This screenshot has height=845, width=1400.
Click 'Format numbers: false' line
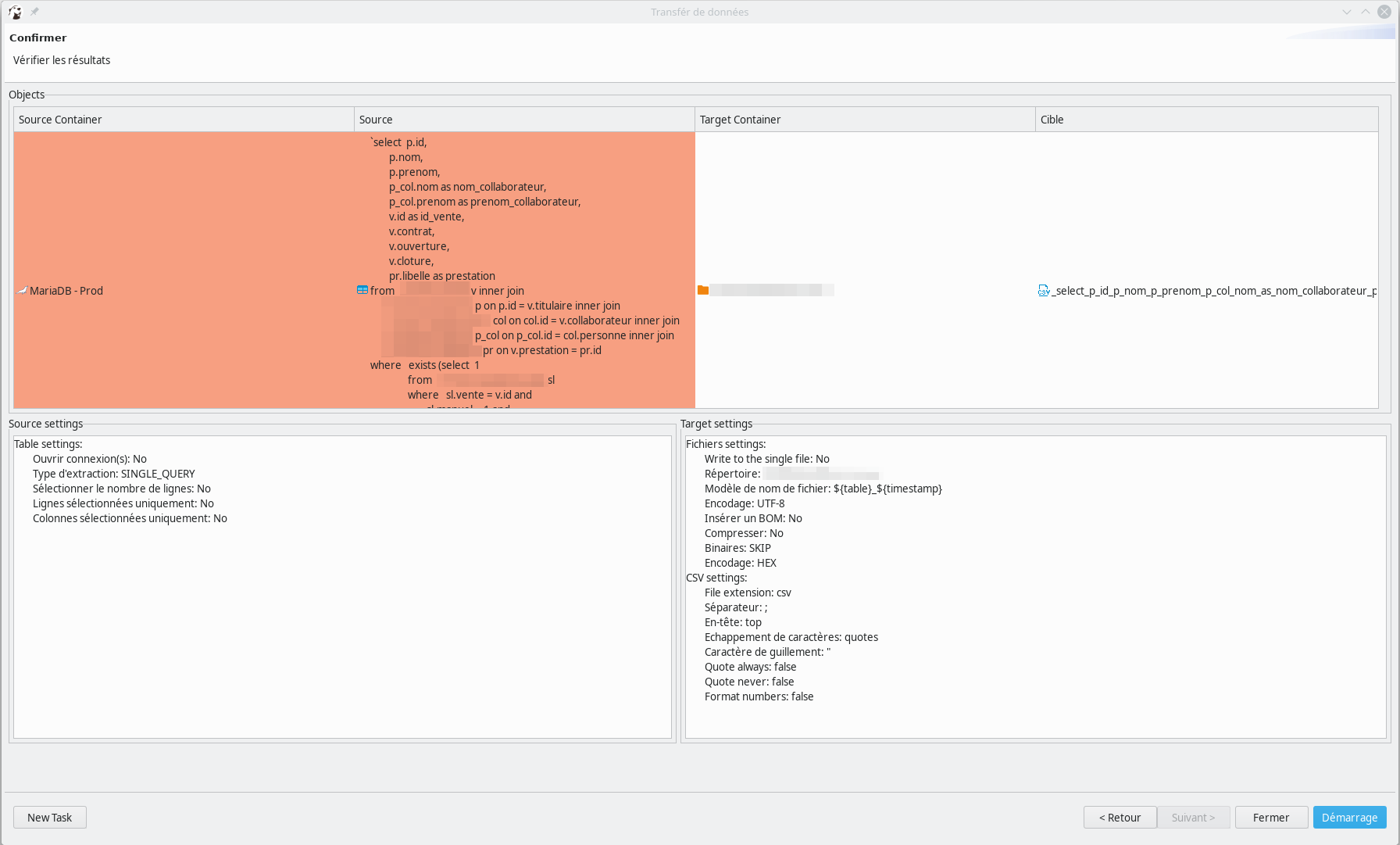click(x=759, y=696)
